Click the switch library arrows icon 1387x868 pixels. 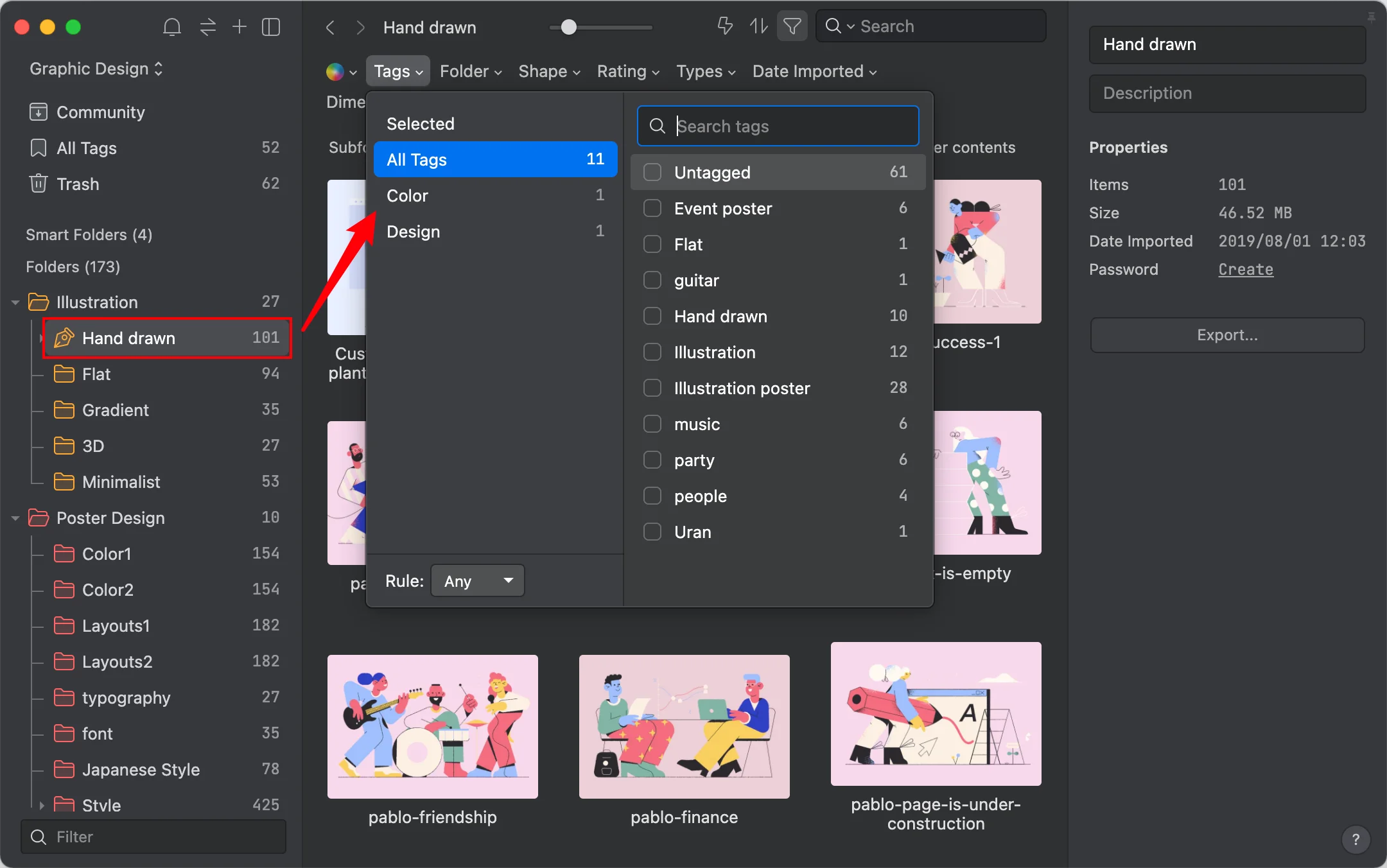(x=207, y=27)
